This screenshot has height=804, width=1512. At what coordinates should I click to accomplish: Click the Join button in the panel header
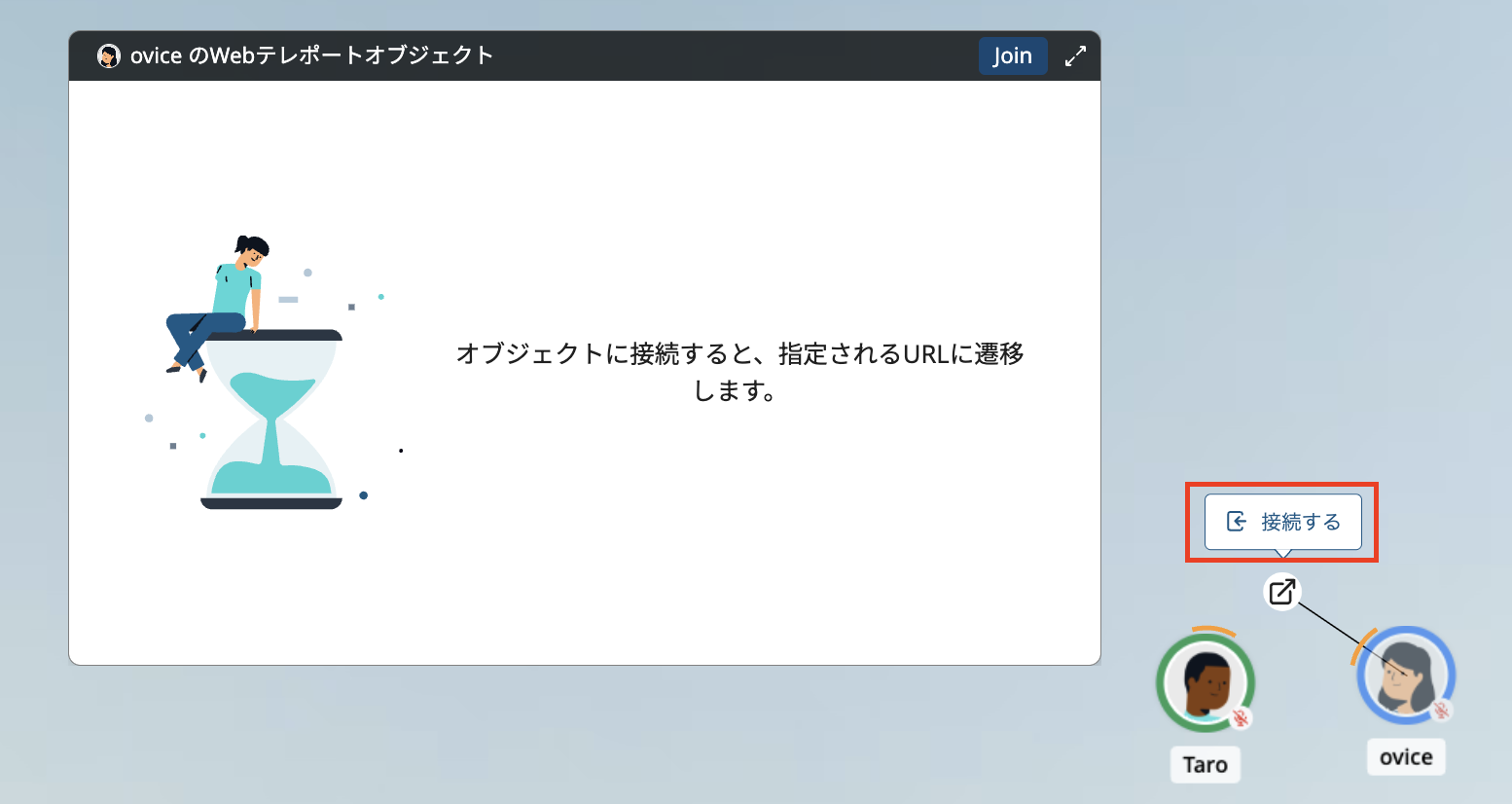point(1012,56)
